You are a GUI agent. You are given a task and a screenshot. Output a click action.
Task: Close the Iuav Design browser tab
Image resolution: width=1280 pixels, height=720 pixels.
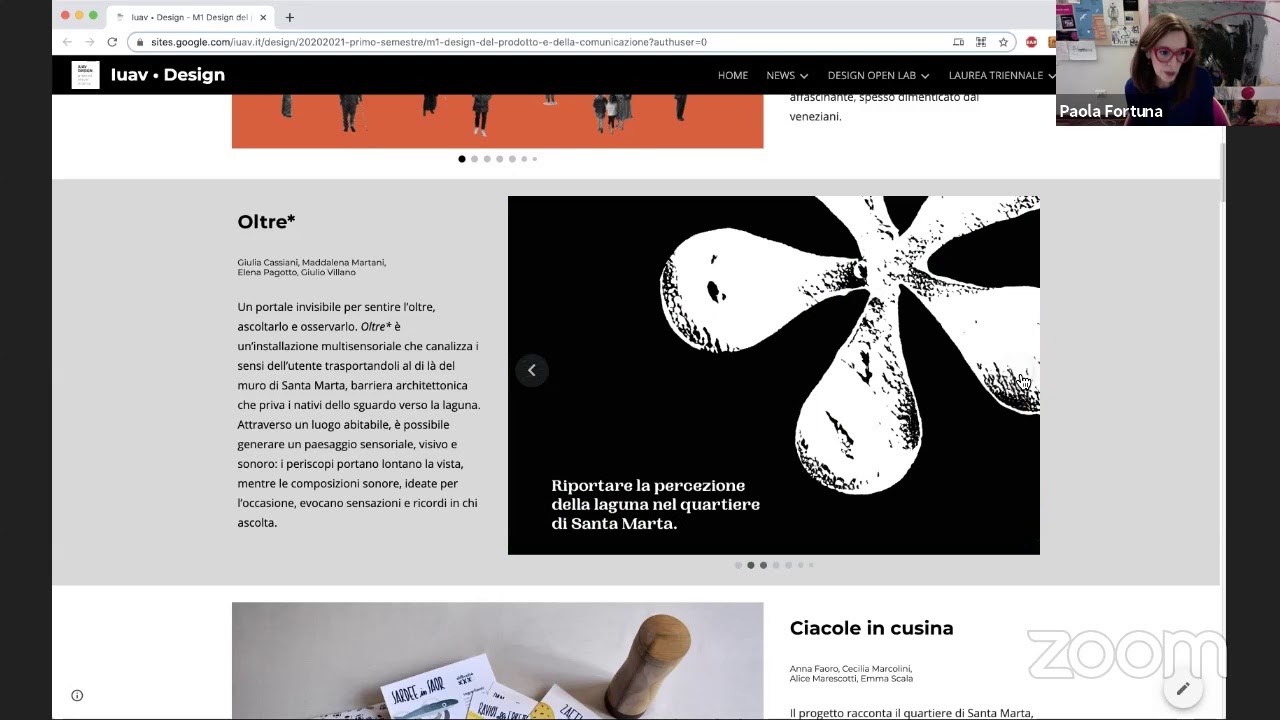click(263, 17)
